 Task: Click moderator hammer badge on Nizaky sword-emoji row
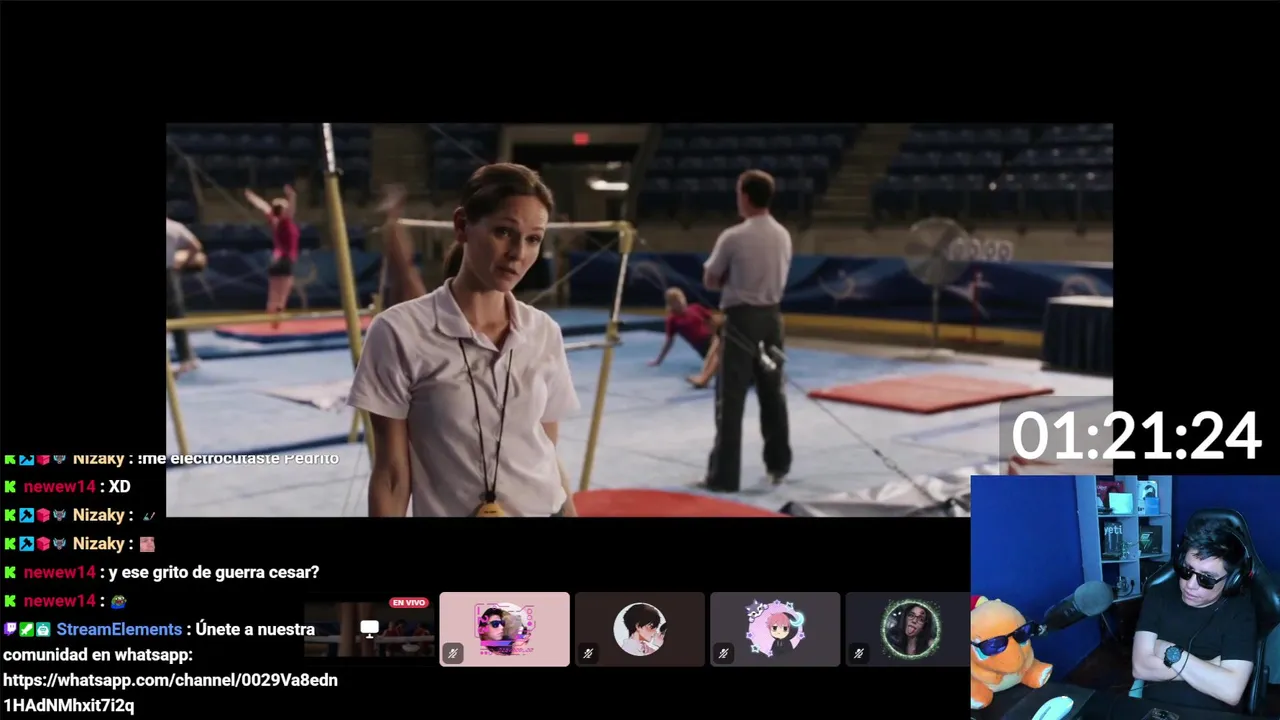coord(27,516)
